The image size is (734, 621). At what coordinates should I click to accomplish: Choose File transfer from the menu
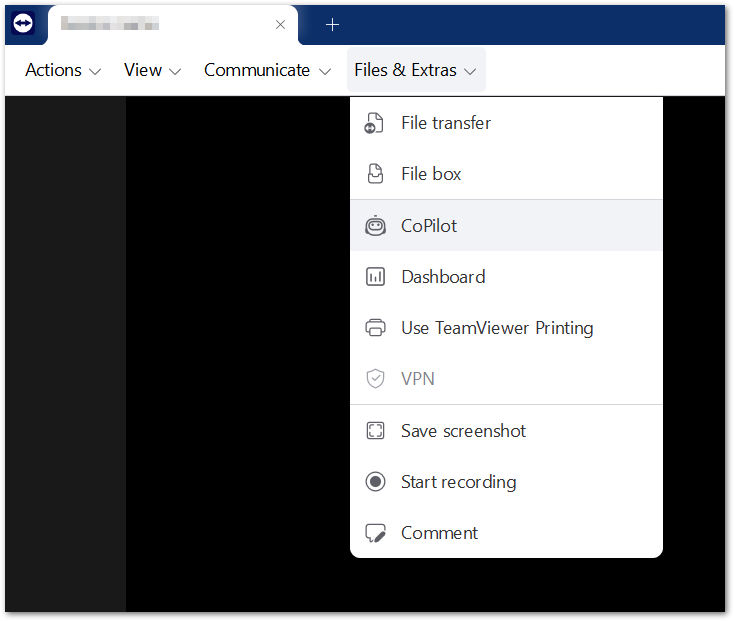(x=506, y=123)
